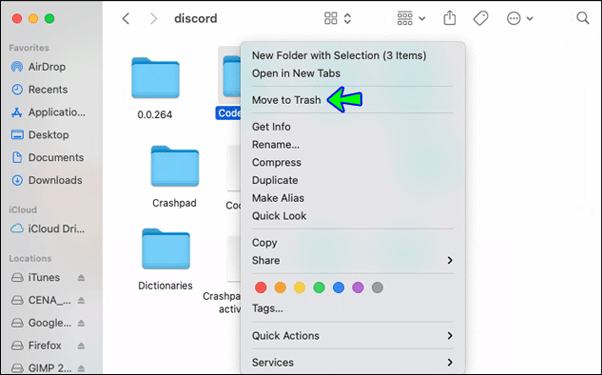Image resolution: width=602 pixels, height=375 pixels.
Task: Open Recents in the sidebar
Action: [48, 89]
